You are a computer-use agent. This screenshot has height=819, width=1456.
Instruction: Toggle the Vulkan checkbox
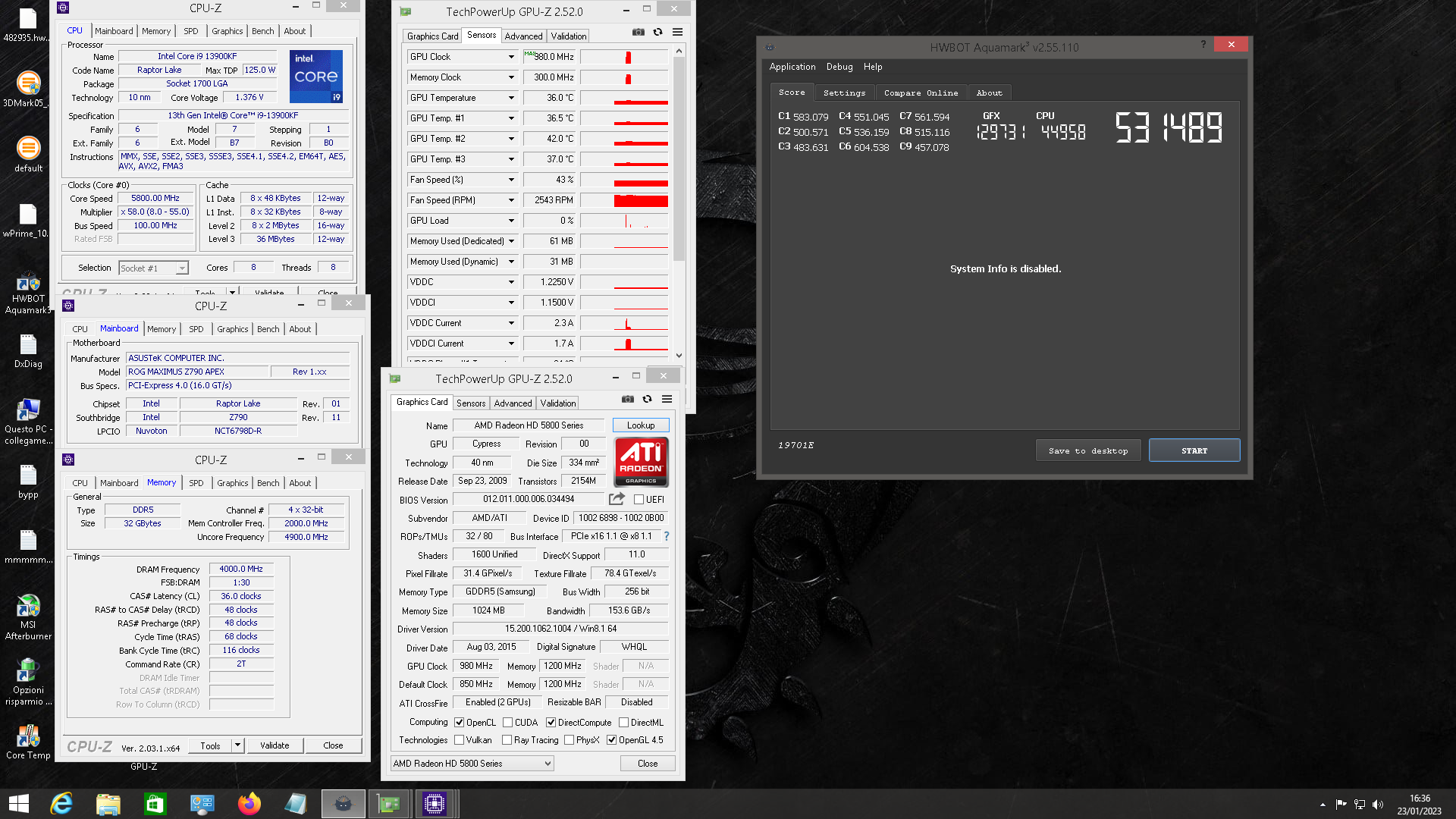(x=459, y=740)
